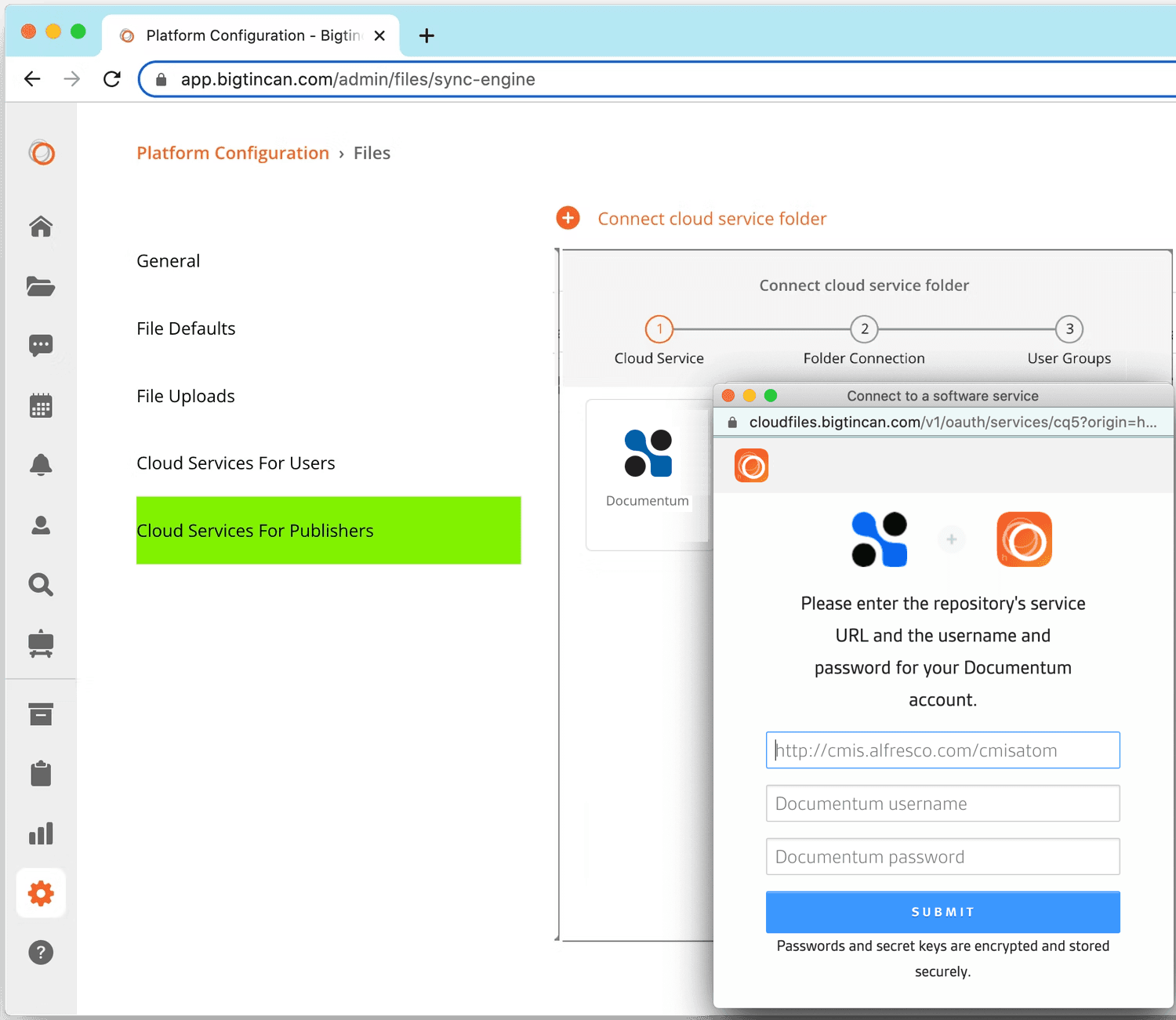Click the magnifier search icon in the sidebar

[x=41, y=585]
